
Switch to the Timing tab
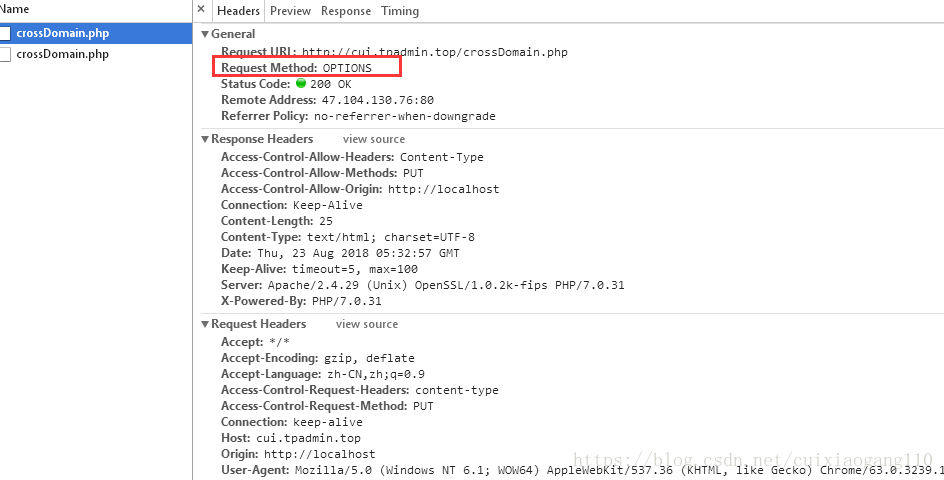400,11
